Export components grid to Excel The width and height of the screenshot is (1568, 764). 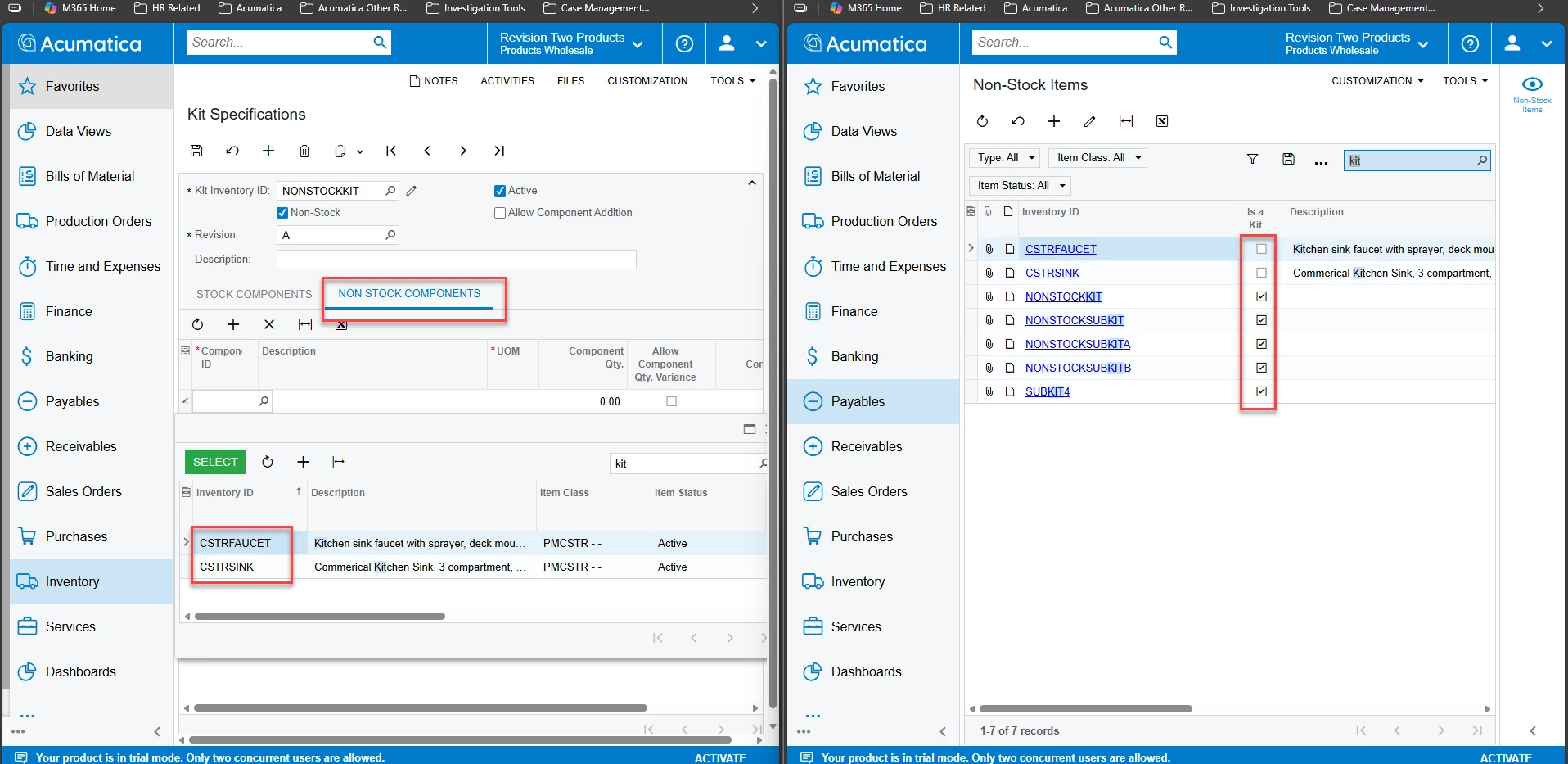coord(341,324)
